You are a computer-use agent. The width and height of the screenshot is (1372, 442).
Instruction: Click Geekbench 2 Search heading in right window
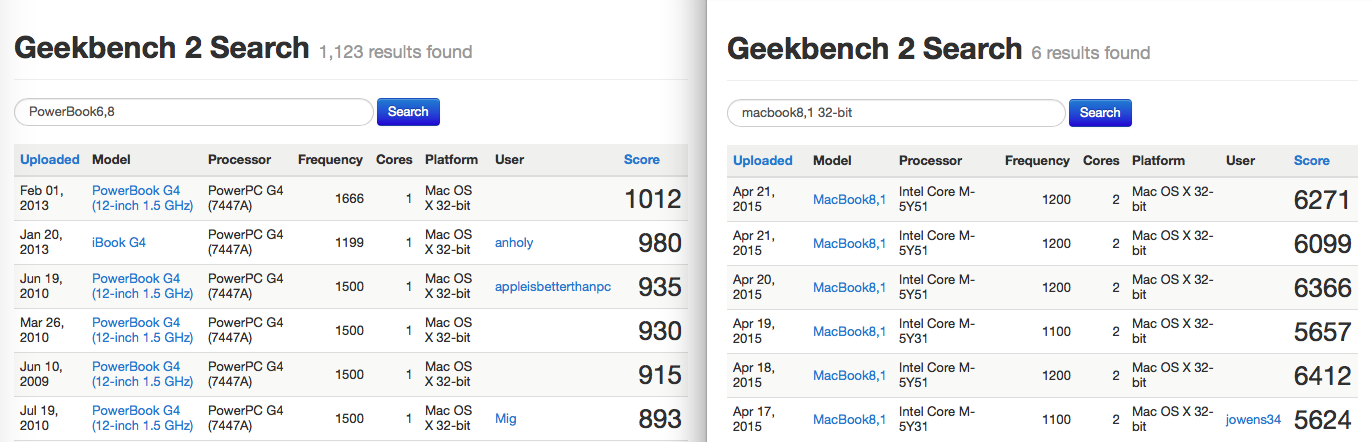874,49
